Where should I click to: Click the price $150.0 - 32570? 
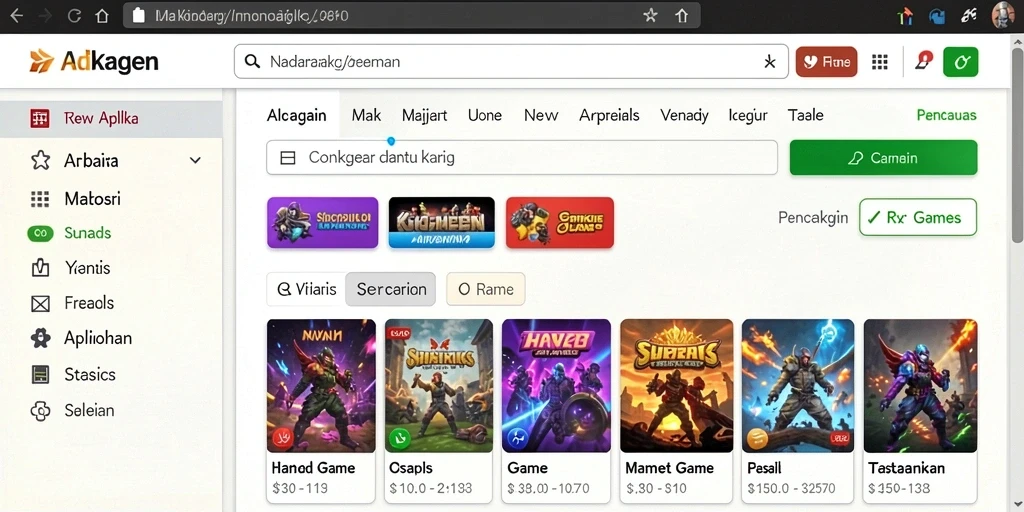[x=792, y=488]
